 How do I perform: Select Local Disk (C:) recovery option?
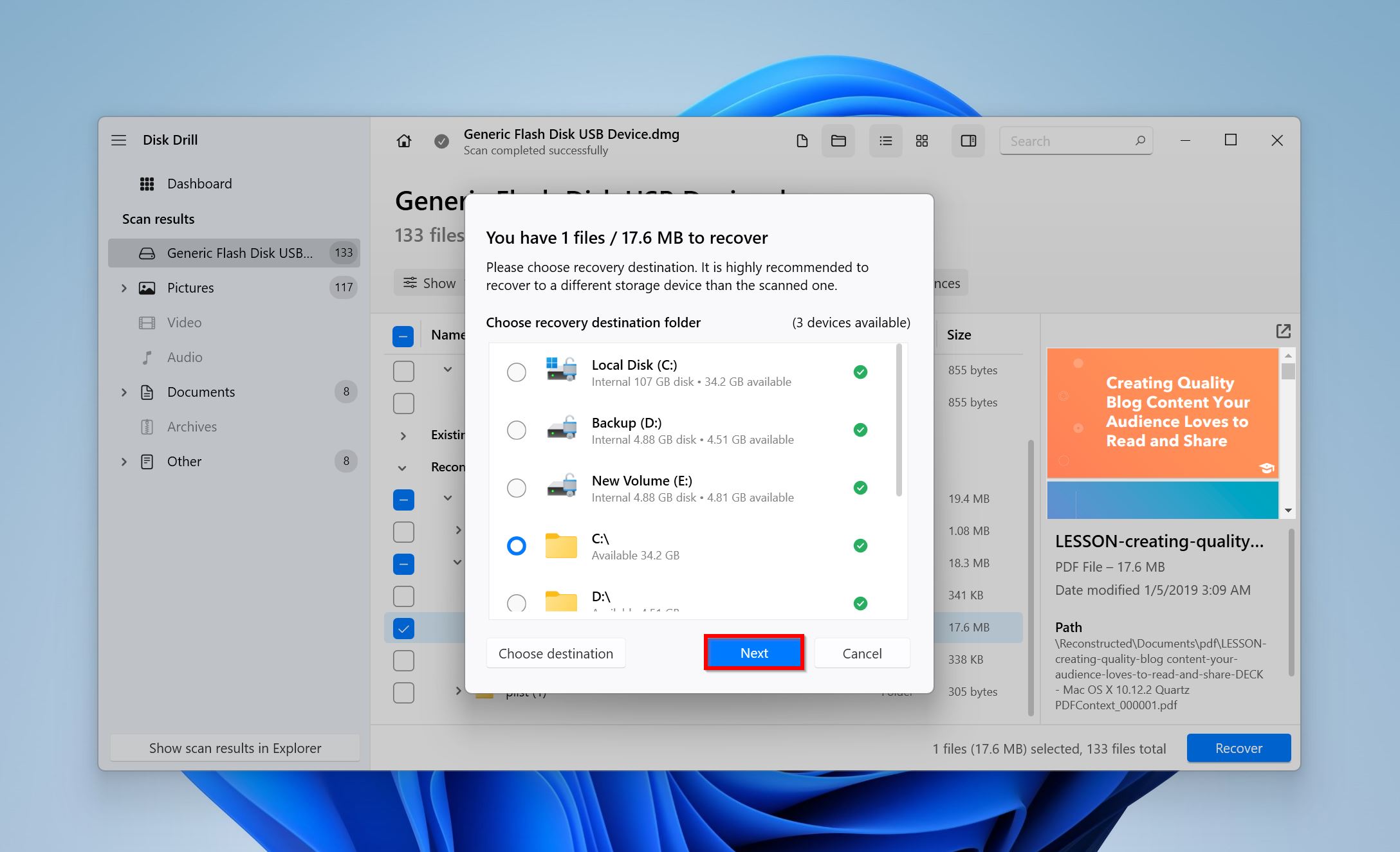click(516, 372)
